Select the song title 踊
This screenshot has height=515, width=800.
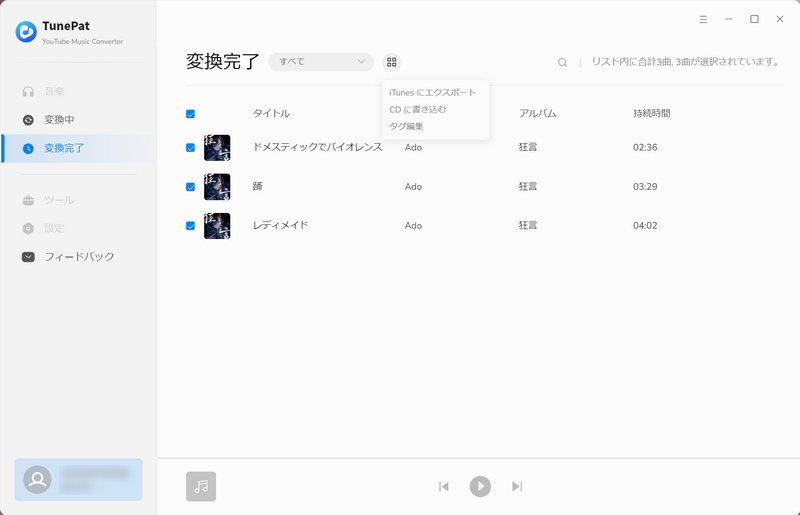(x=257, y=186)
